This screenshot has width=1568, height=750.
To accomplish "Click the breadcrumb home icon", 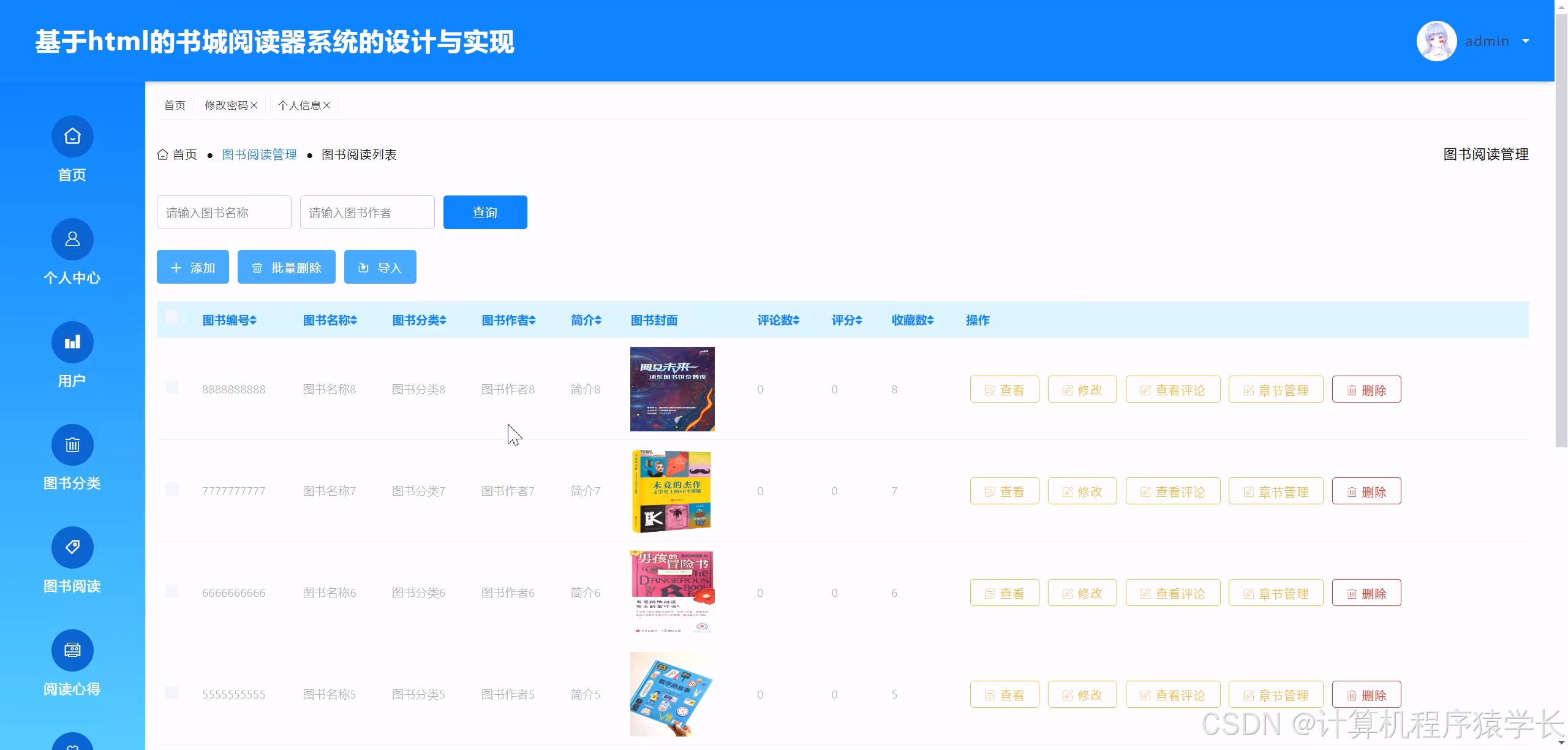I will (162, 154).
